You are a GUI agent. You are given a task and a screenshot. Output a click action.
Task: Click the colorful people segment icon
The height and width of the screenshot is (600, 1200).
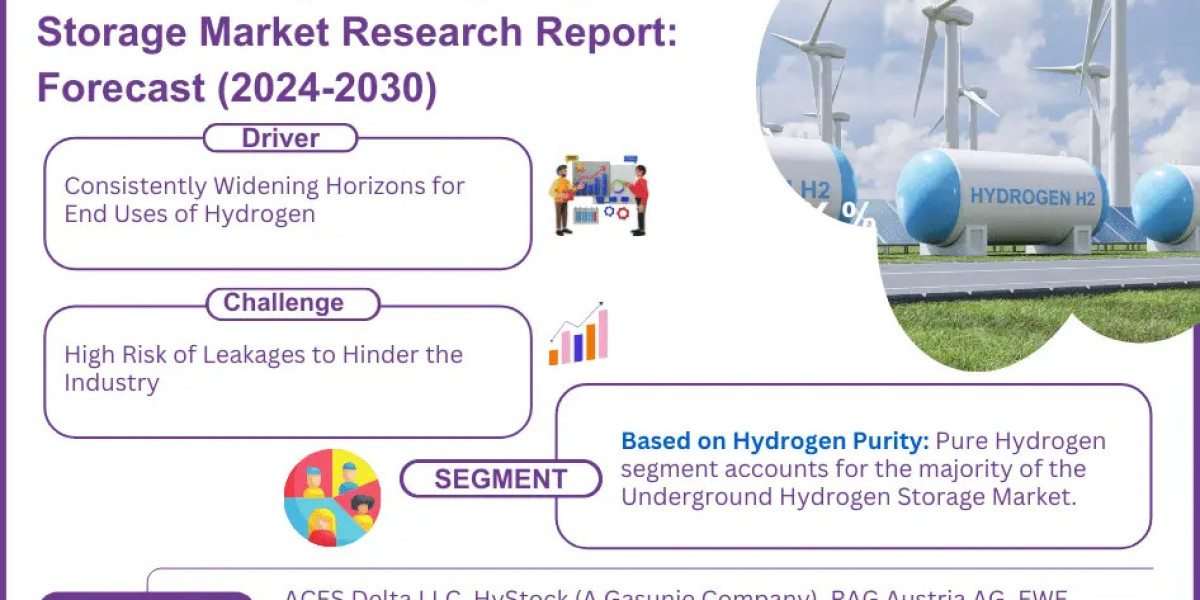pyautogui.click(x=332, y=497)
